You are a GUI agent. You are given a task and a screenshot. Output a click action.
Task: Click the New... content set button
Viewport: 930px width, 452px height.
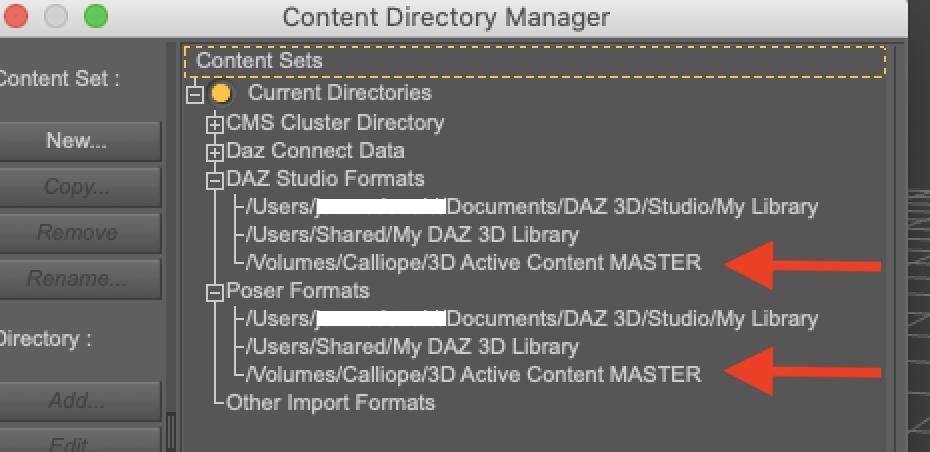77,141
